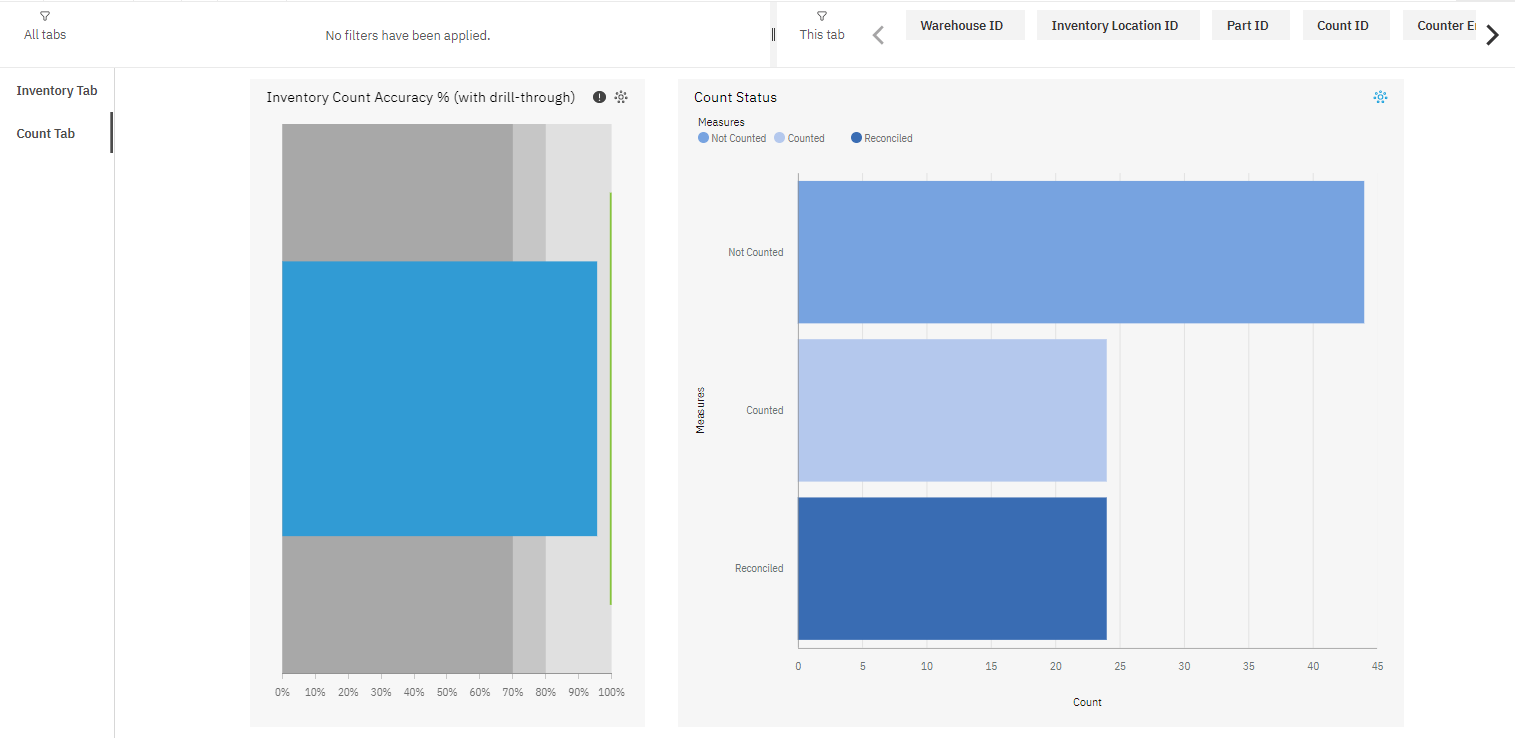Click the Count ID filter button

[1345, 26]
